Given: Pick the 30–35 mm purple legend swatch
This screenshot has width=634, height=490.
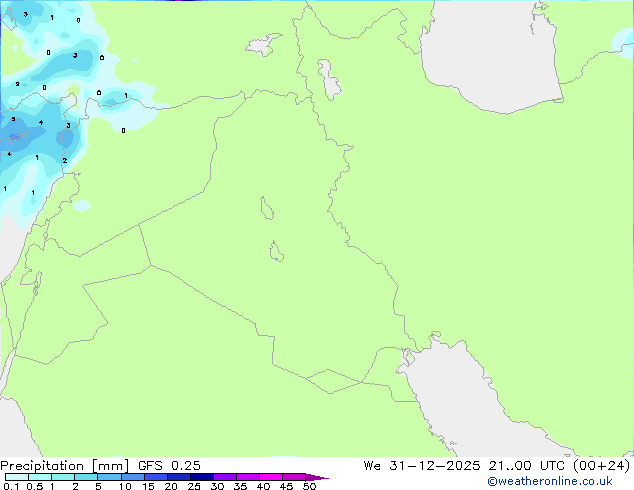Looking at the screenshot, I should coord(224,477).
